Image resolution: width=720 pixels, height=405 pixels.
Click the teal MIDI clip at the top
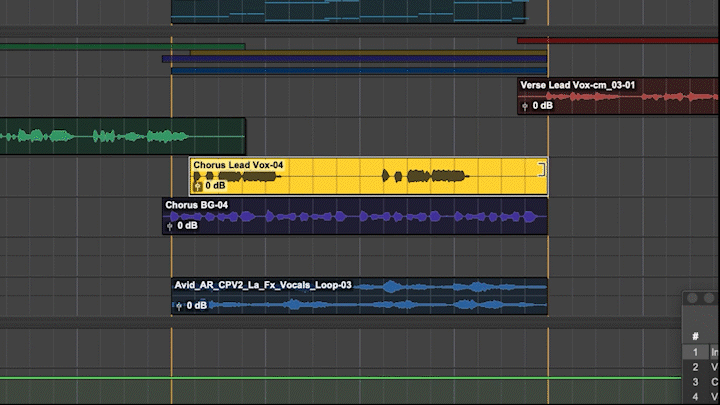click(348, 10)
